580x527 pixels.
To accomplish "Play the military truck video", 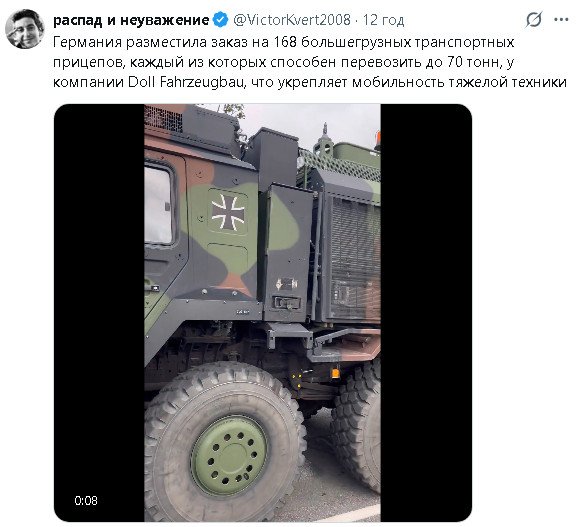I will [x=263, y=313].
